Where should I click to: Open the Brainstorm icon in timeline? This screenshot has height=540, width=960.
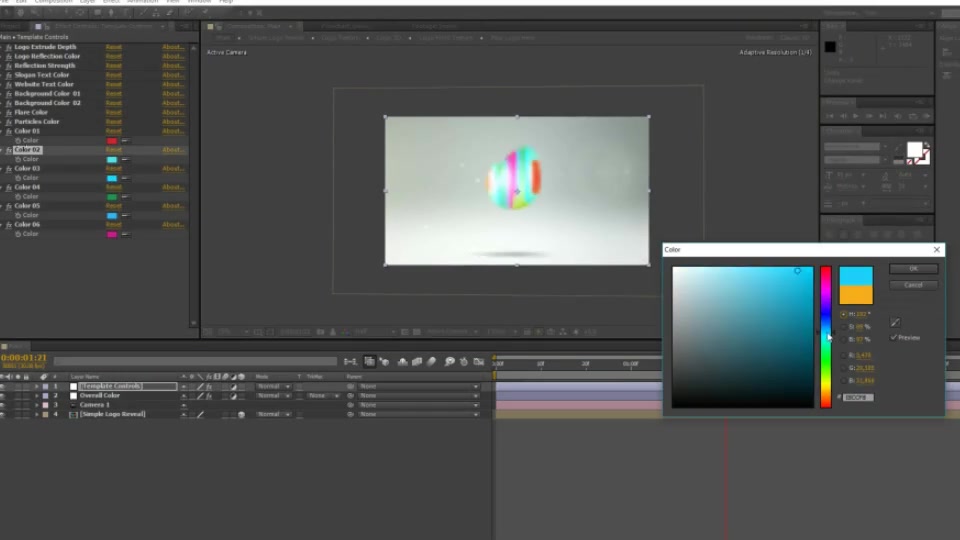click(449, 362)
